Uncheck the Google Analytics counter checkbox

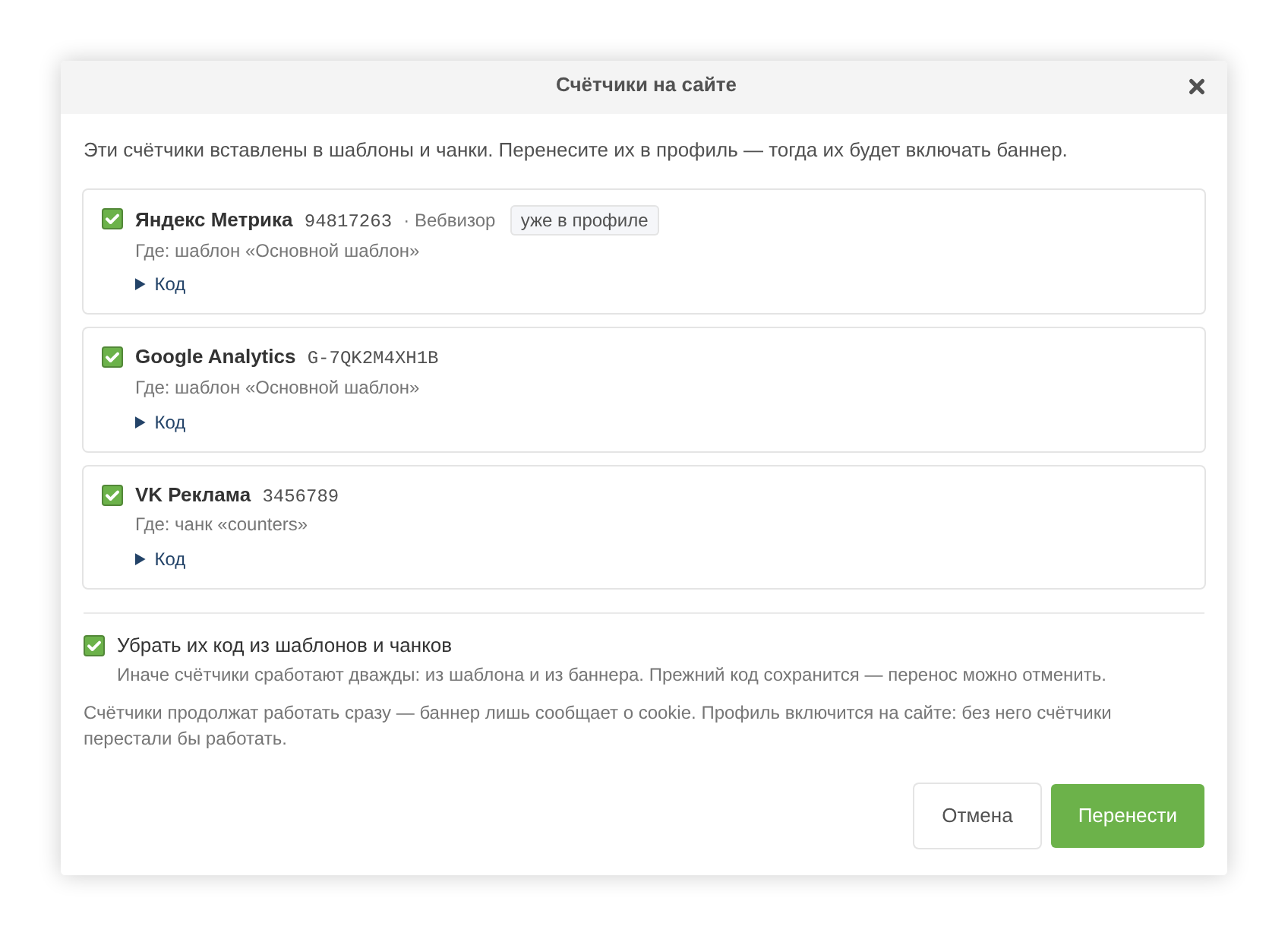[112, 356]
